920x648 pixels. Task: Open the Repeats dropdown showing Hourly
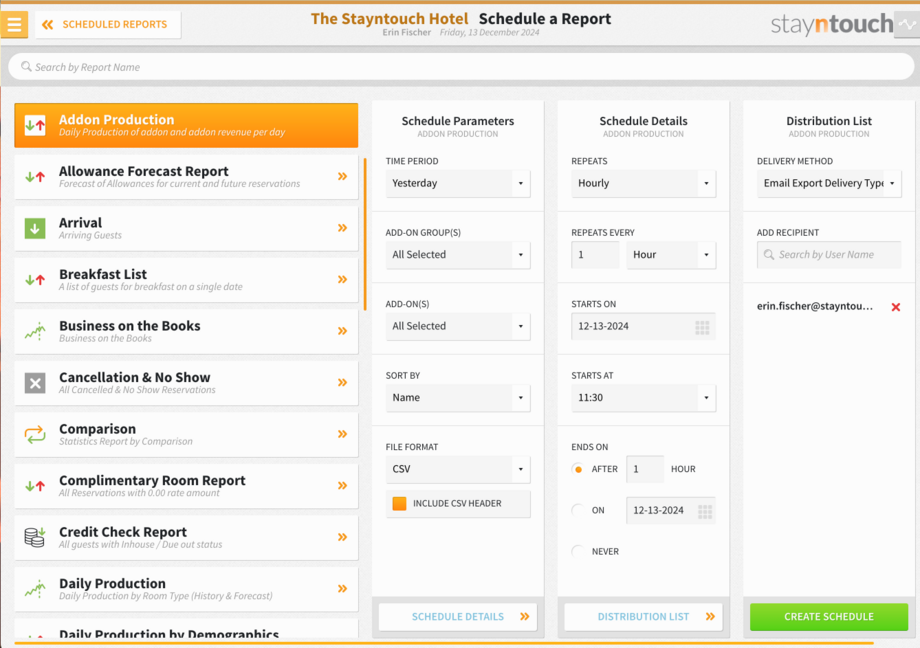tap(643, 184)
